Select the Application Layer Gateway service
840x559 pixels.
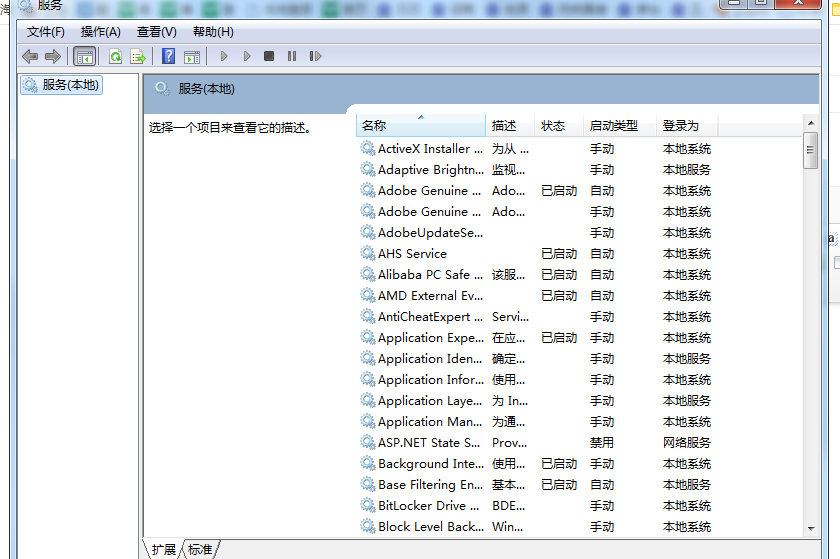(537, 401)
